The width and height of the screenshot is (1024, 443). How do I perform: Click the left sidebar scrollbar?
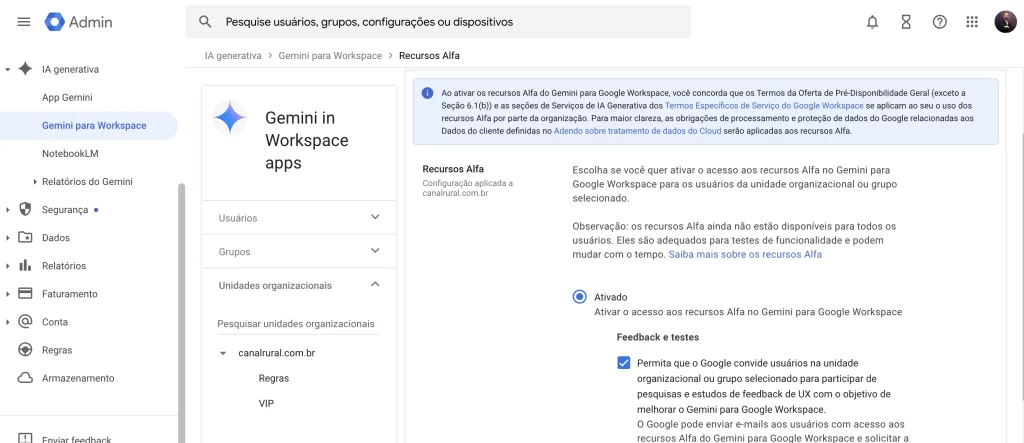click(x=182, y=314)
